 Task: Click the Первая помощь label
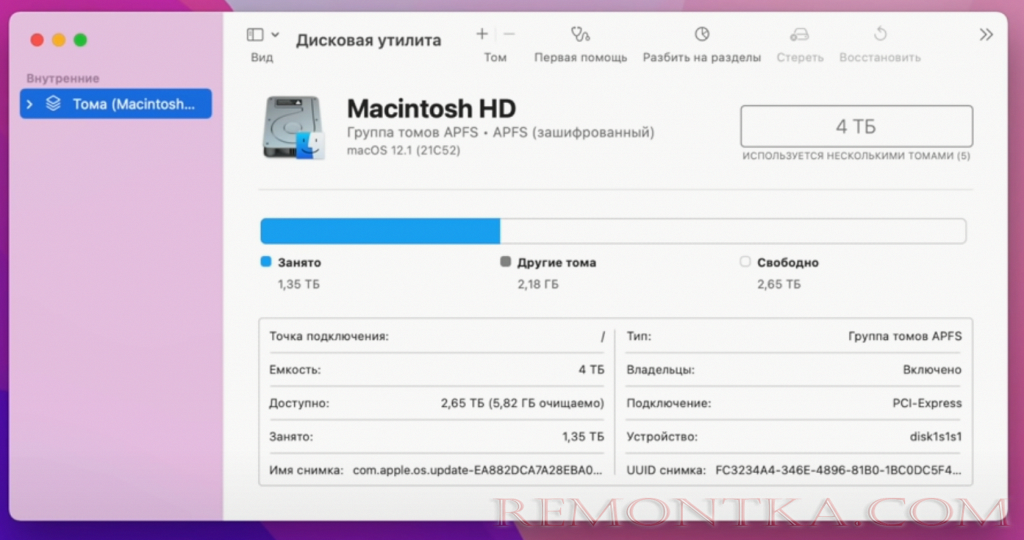(581, 57)
